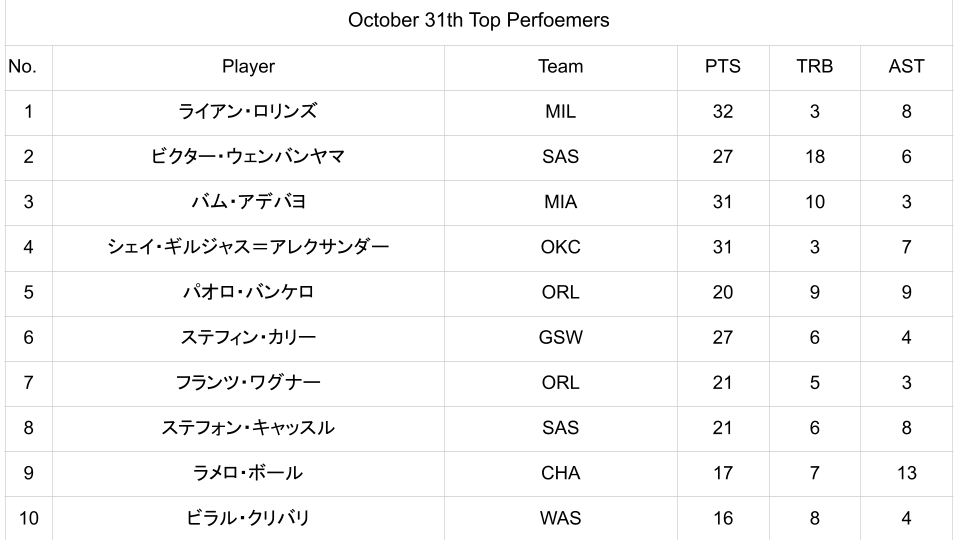Click the 'GSW' team cell
Screen dimensions: 960x540
(560, 338)
